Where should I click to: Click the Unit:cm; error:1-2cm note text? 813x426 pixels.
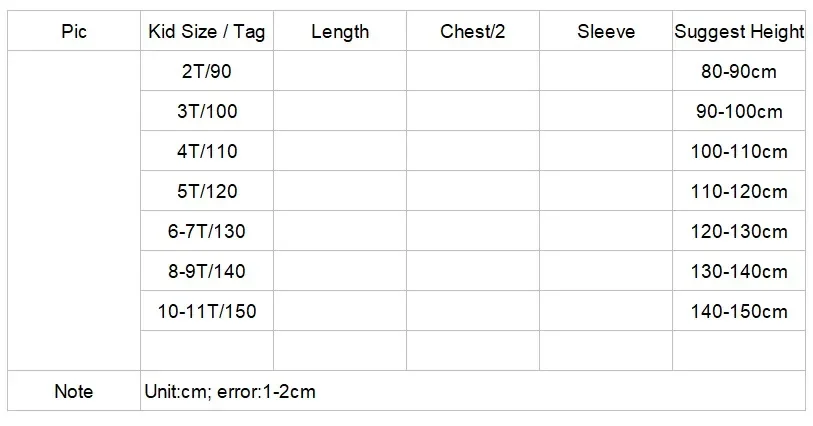click(230, 391)
